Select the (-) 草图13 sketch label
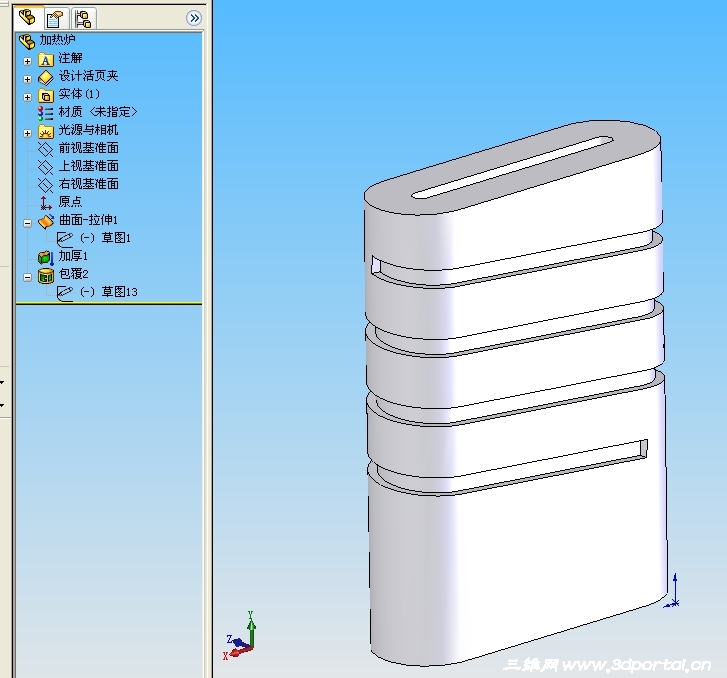The image size is (727, 678). tap(108, 292)
